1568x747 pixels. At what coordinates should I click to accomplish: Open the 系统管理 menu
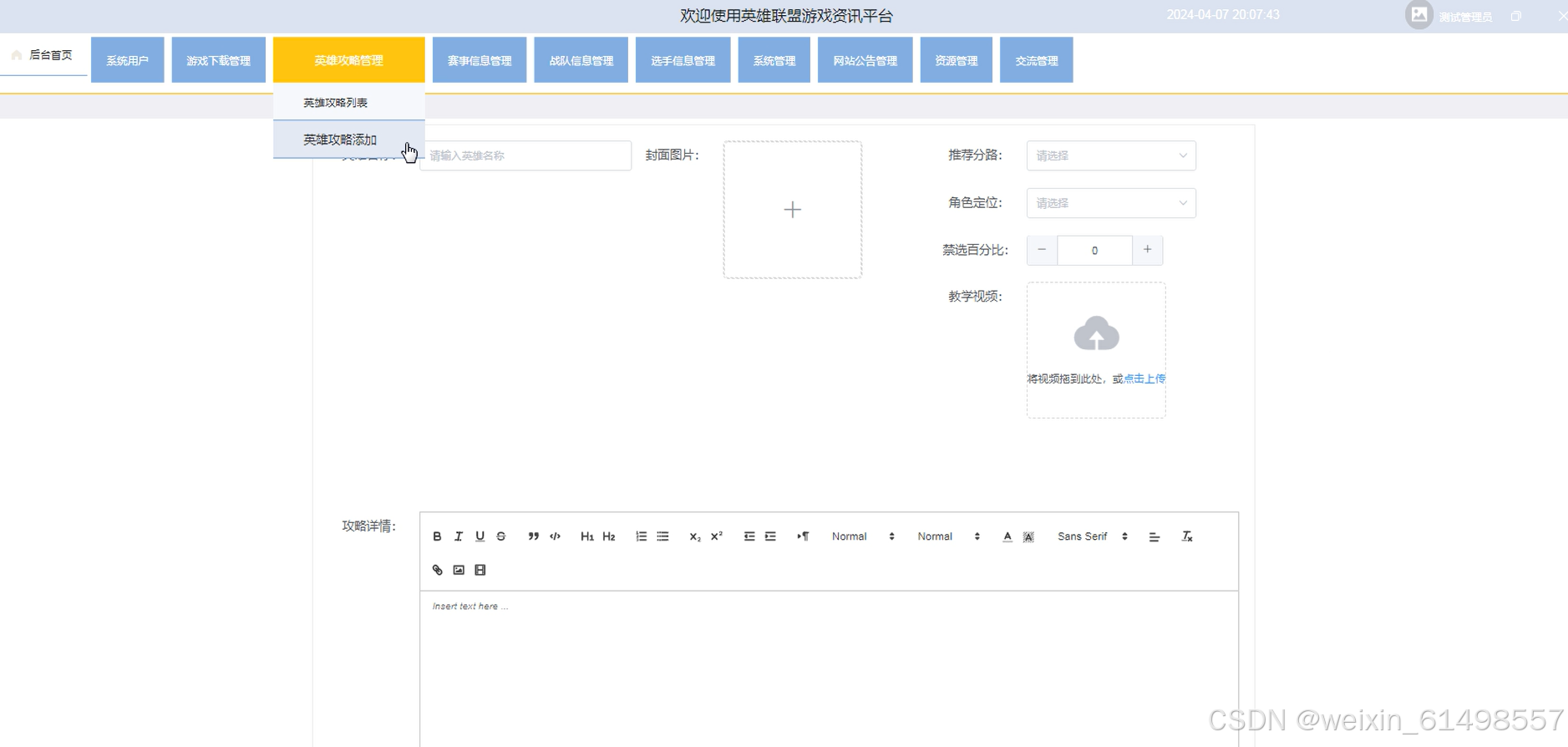coord(774,60)
